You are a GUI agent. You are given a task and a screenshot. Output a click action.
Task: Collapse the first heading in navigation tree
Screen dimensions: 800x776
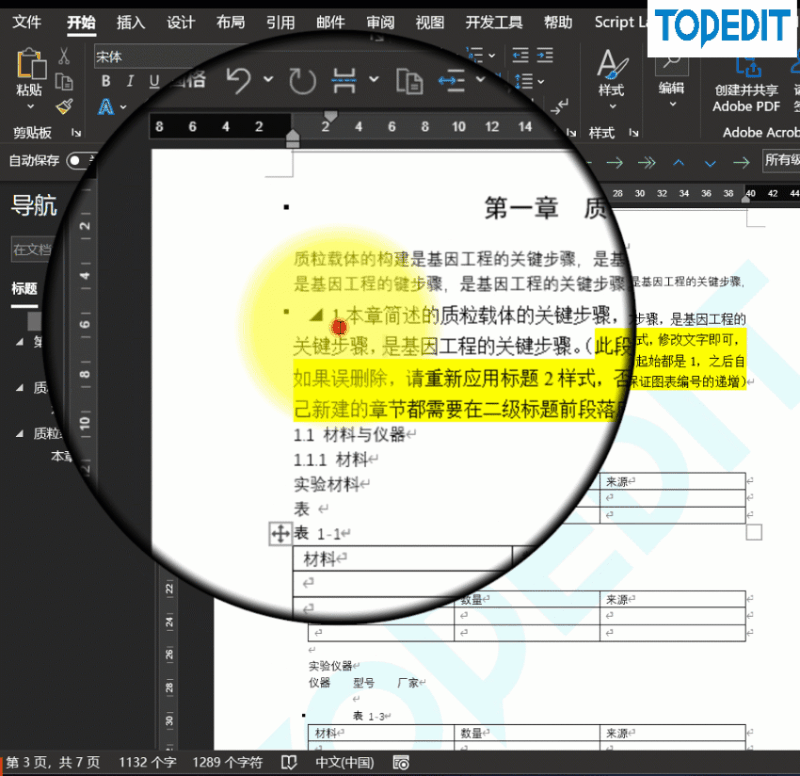pos(19,342)
